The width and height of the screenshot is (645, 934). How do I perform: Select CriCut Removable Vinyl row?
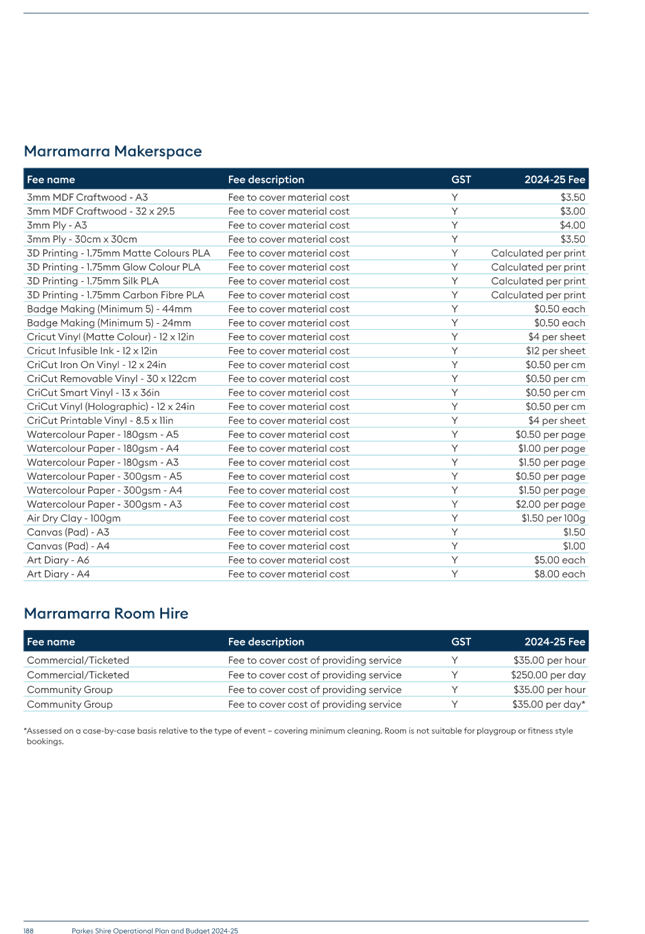[306, 379]
